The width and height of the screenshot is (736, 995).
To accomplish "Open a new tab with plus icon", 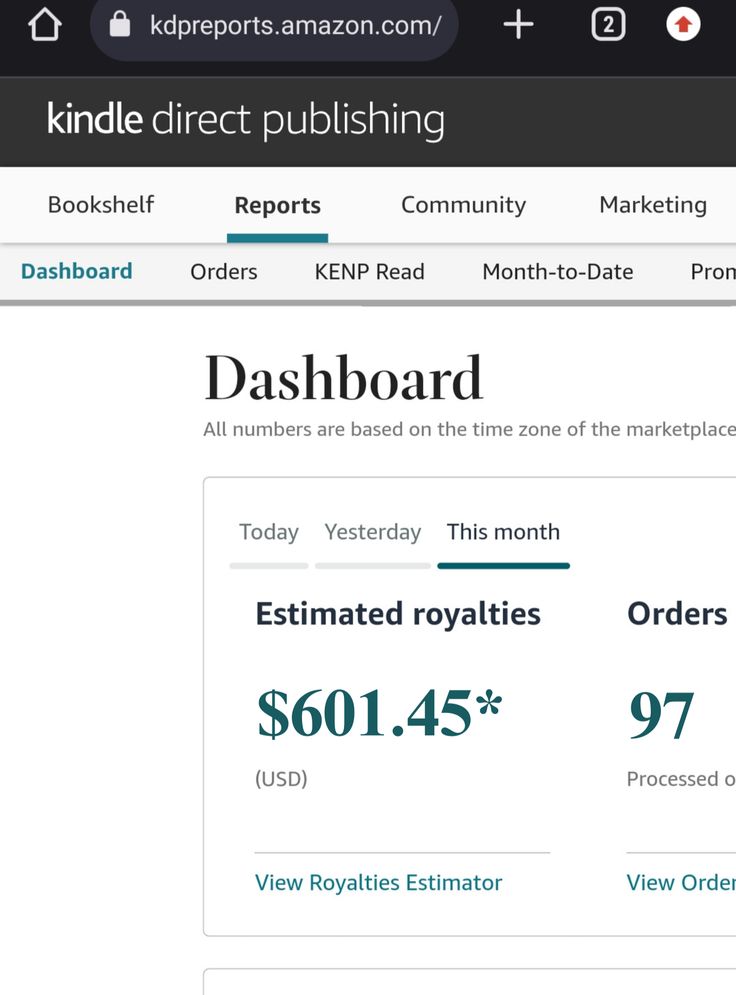I will [518, 25].
